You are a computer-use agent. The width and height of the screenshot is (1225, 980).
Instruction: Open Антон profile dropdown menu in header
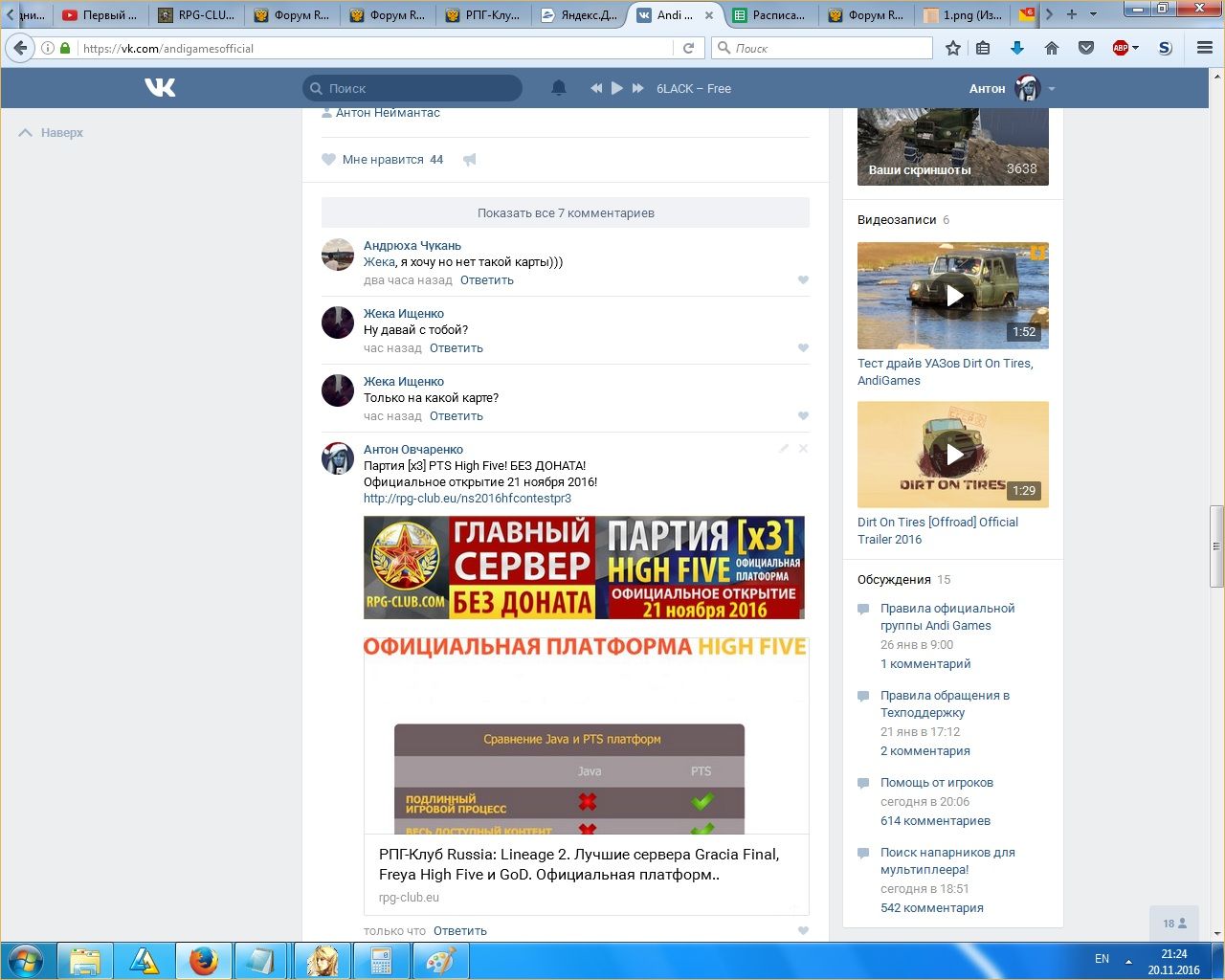click(x=1051, y=89)
